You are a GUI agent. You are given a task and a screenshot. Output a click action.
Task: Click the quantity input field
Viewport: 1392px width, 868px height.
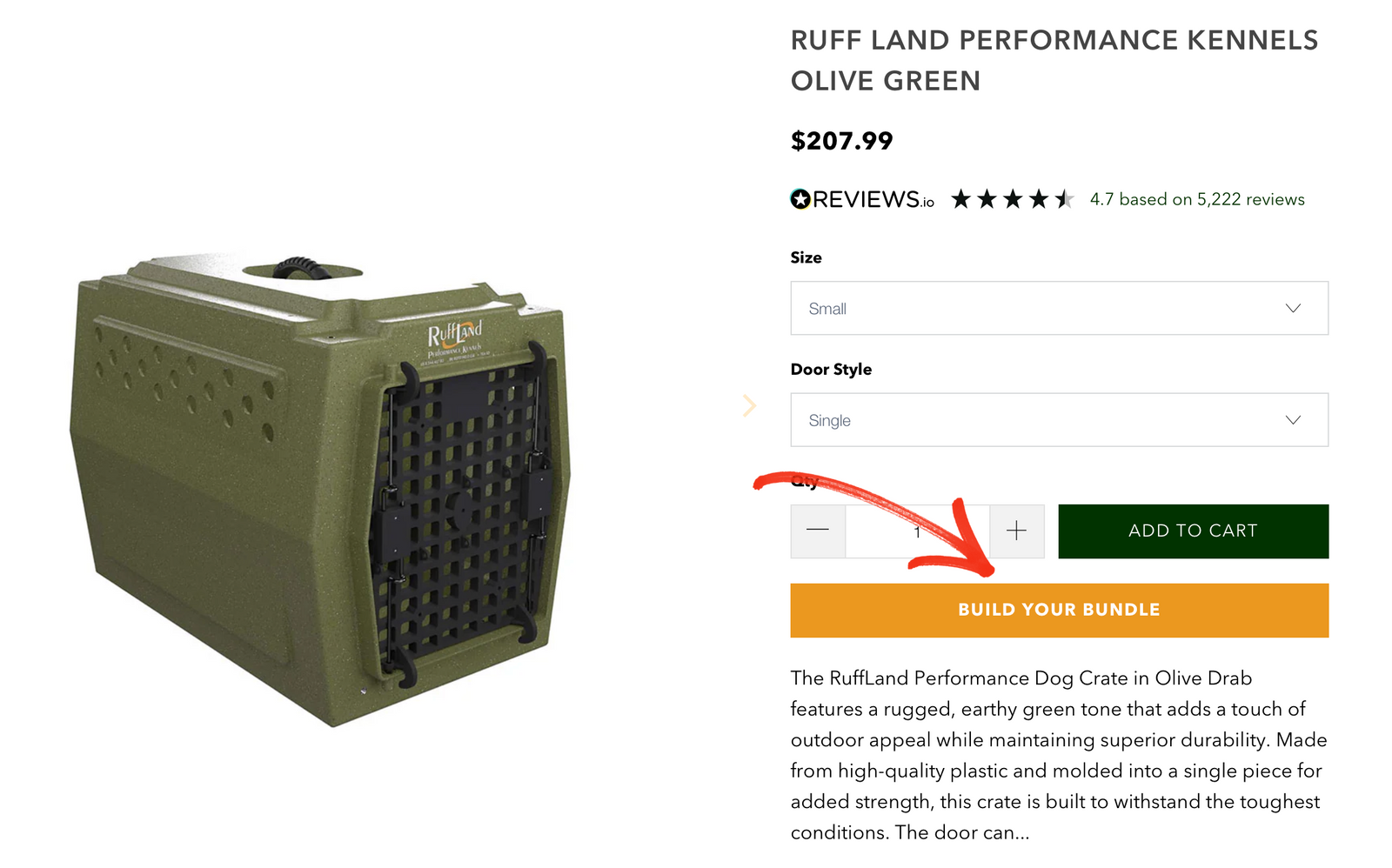[x=918, y=531]
